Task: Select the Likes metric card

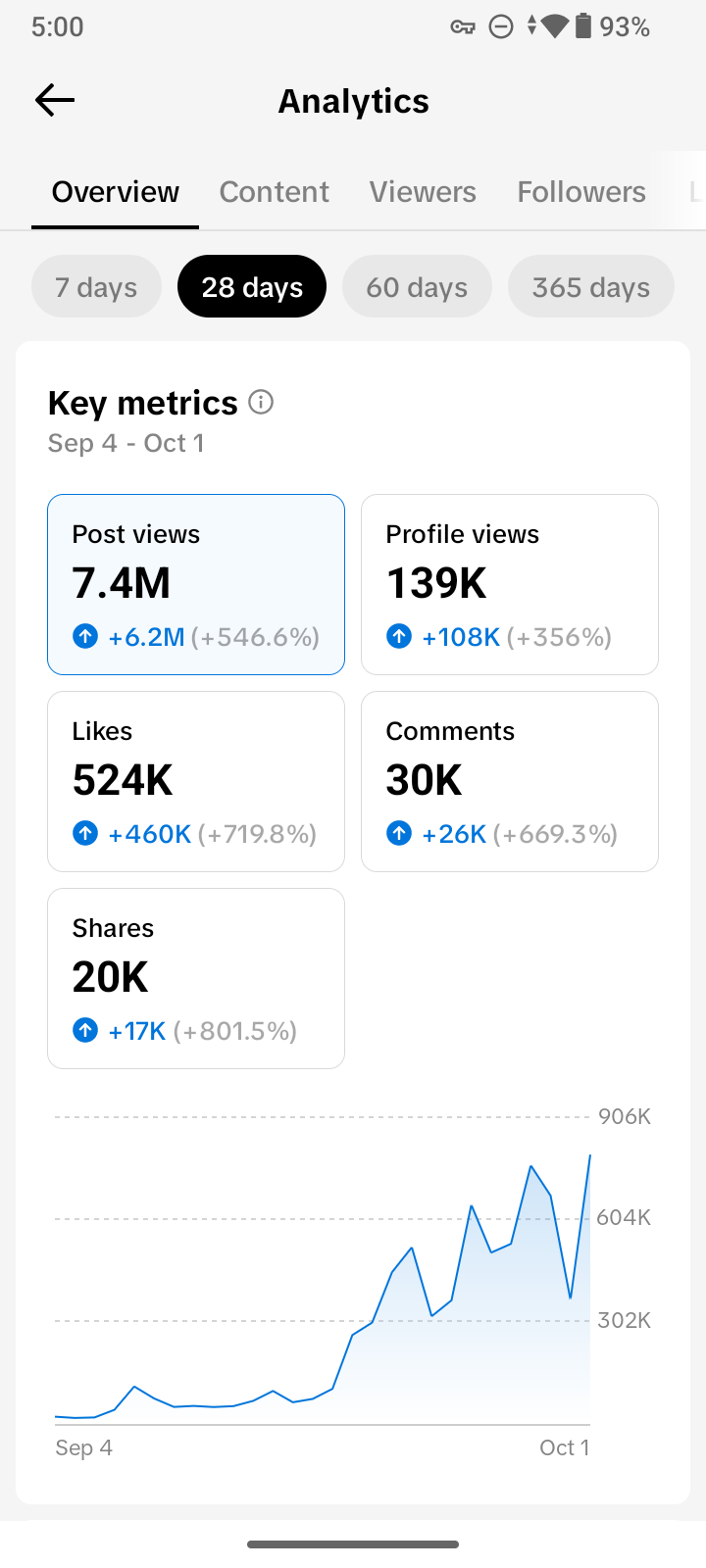Action: click(x=196, y=782)
